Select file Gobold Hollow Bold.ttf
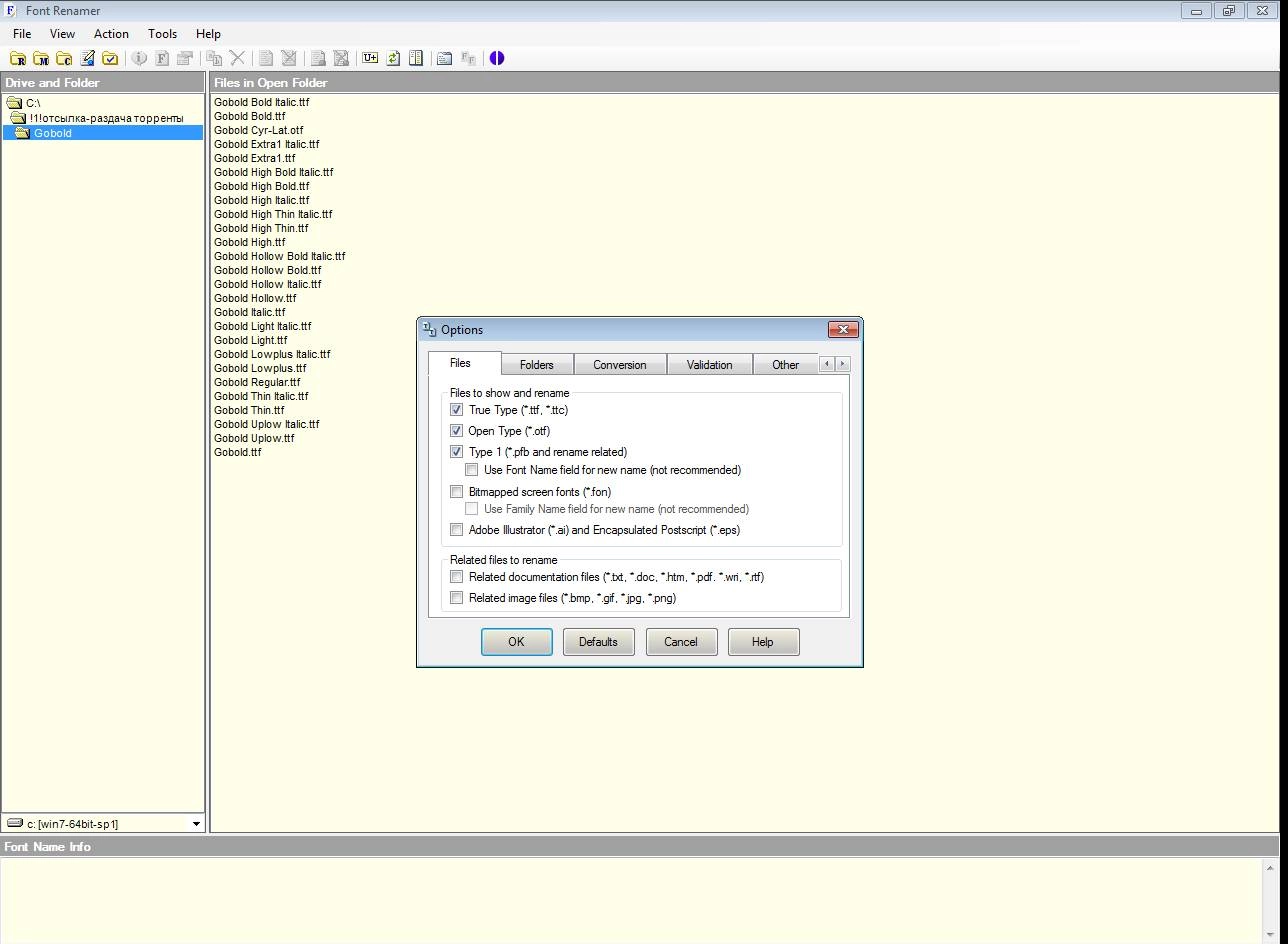The width and height of the screenshot is (1288, 944). (268, 270)
